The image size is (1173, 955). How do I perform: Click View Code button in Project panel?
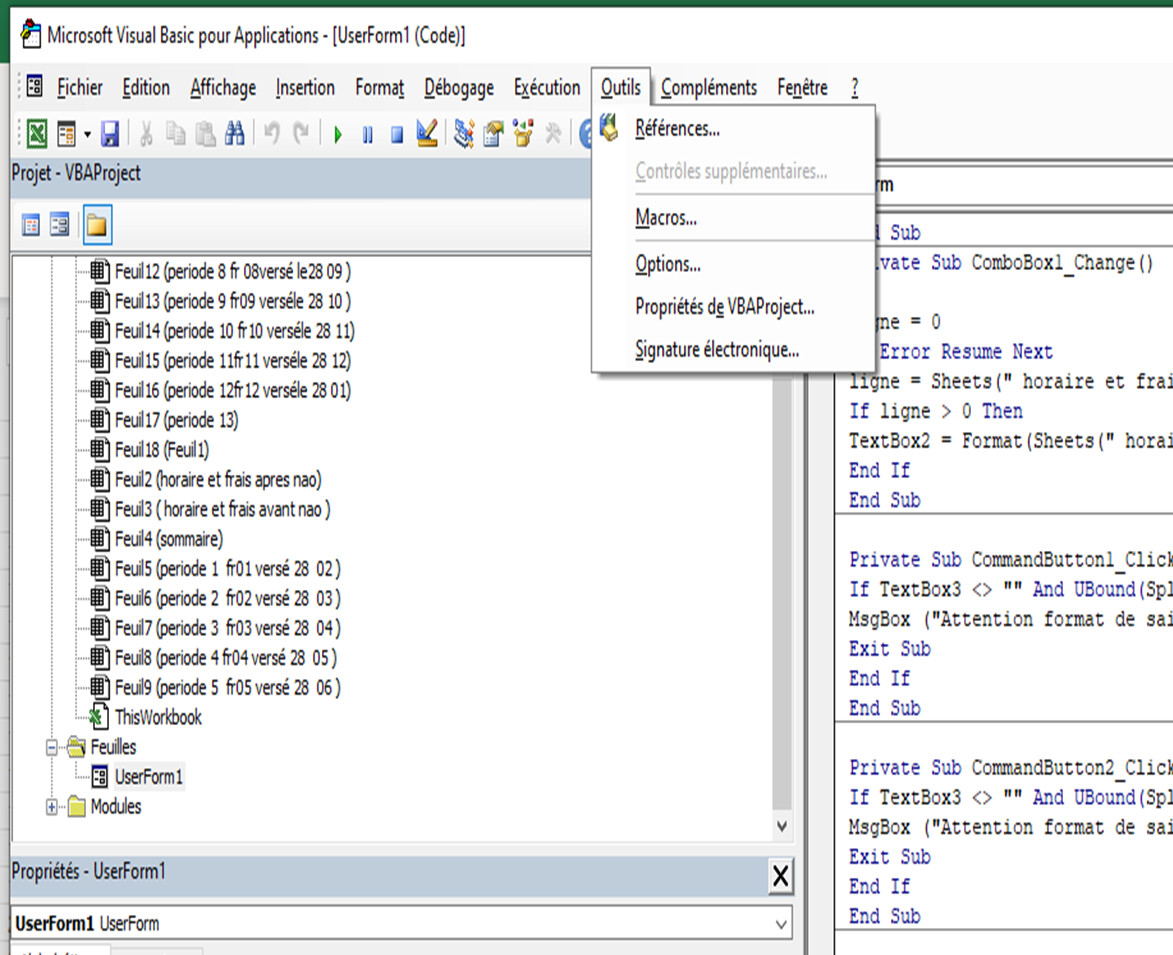coord(31,226)
